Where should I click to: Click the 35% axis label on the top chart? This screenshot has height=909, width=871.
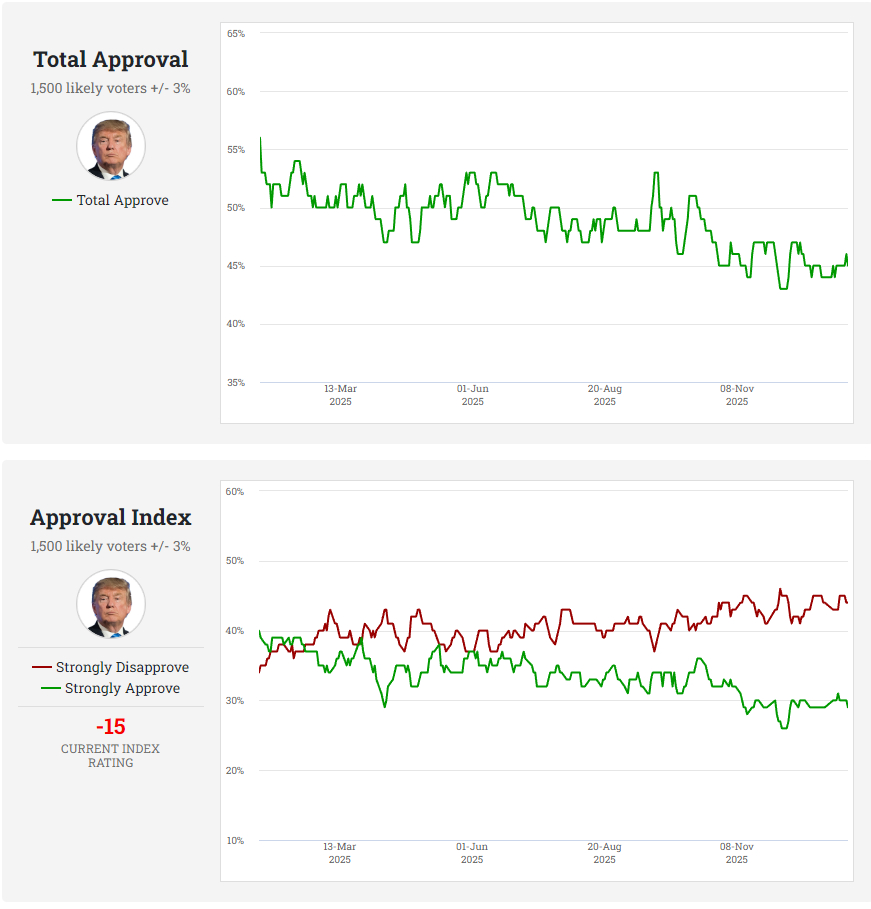[236, 382]
